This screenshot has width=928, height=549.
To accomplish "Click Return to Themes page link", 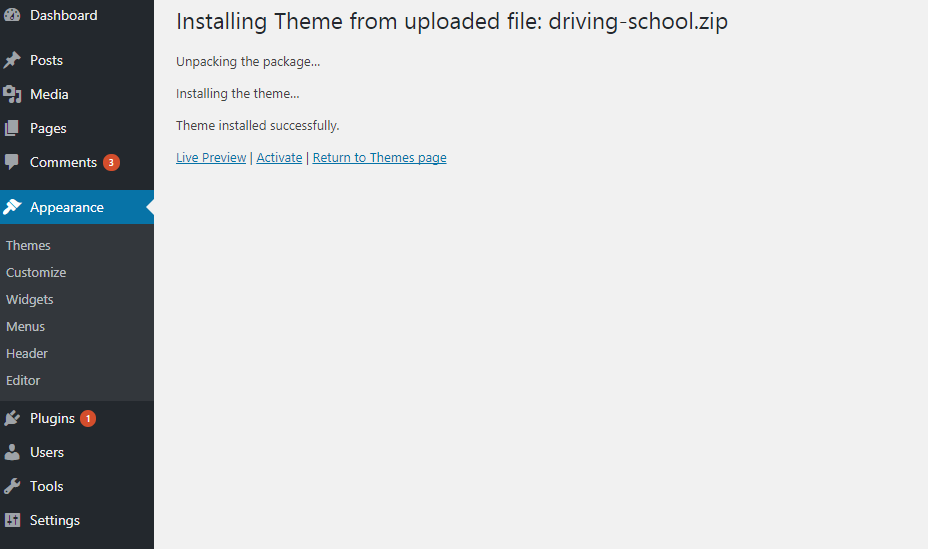I will [379, 158].
